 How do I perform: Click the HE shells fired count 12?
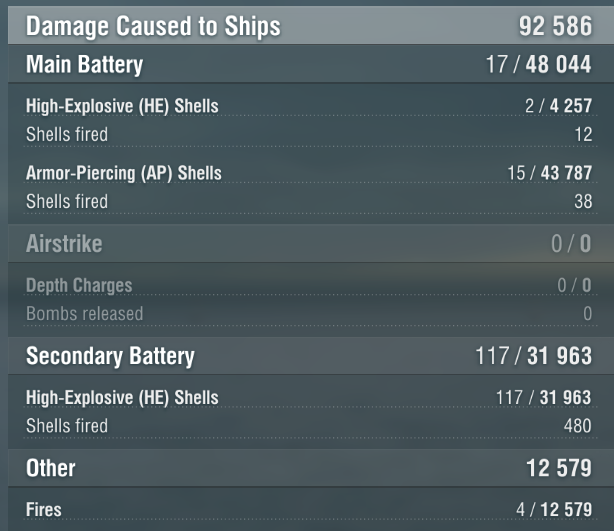tap(583, 134)
